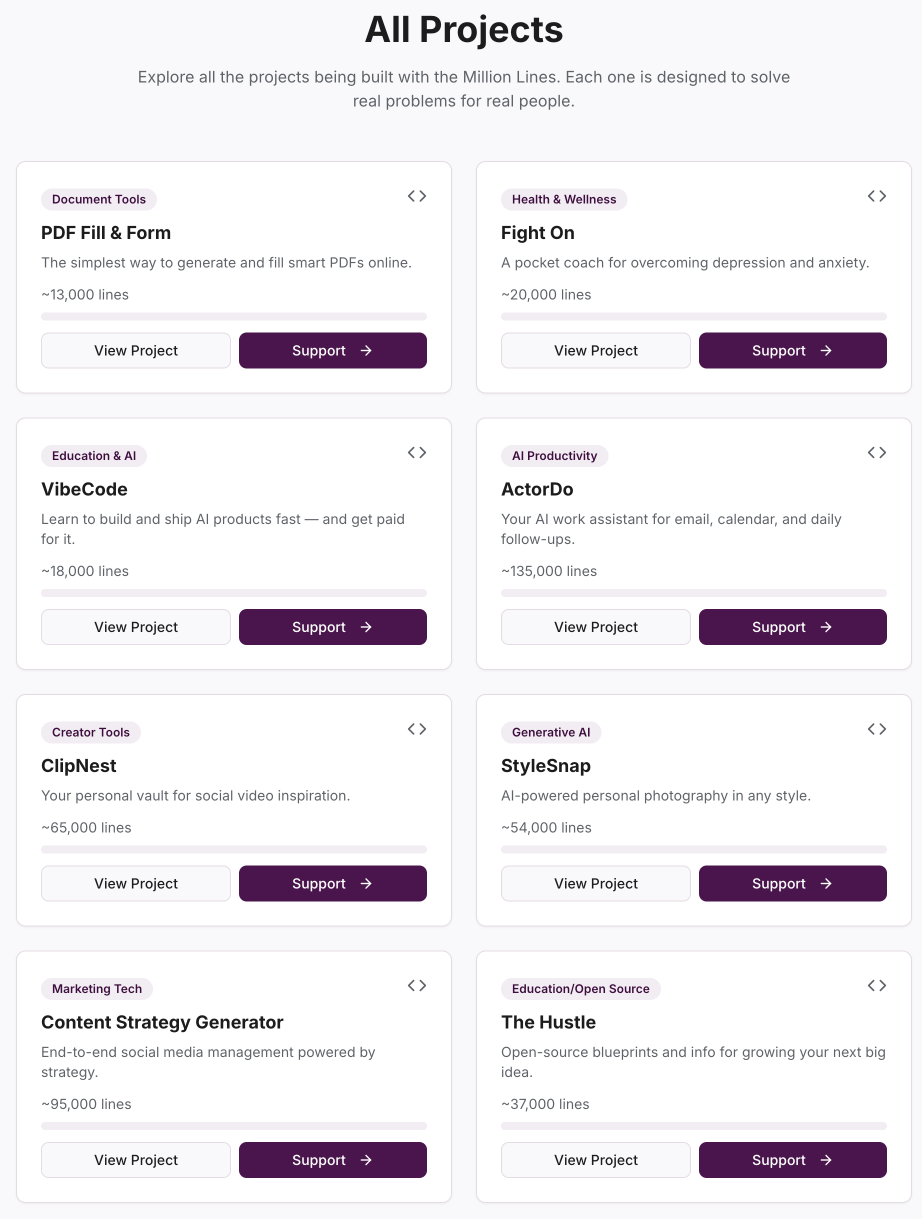Screen dimensions: 922x1219
Task: Click the code icon on The Hustle card
Action: [x=877, y=986]
